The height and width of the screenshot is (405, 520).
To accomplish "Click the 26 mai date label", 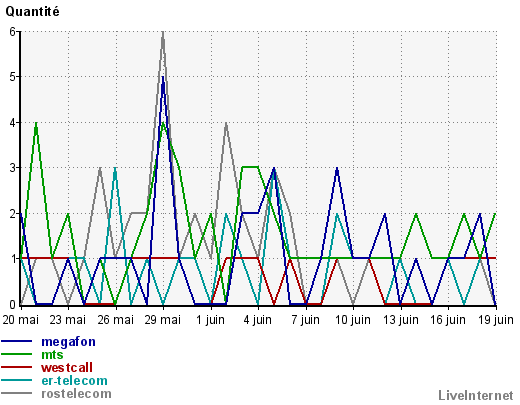I will coord(115,320).
